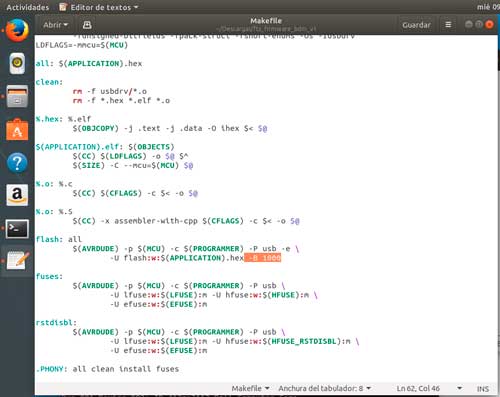Open the Terminal from the dock
The image size is (500, 397).
17,229
